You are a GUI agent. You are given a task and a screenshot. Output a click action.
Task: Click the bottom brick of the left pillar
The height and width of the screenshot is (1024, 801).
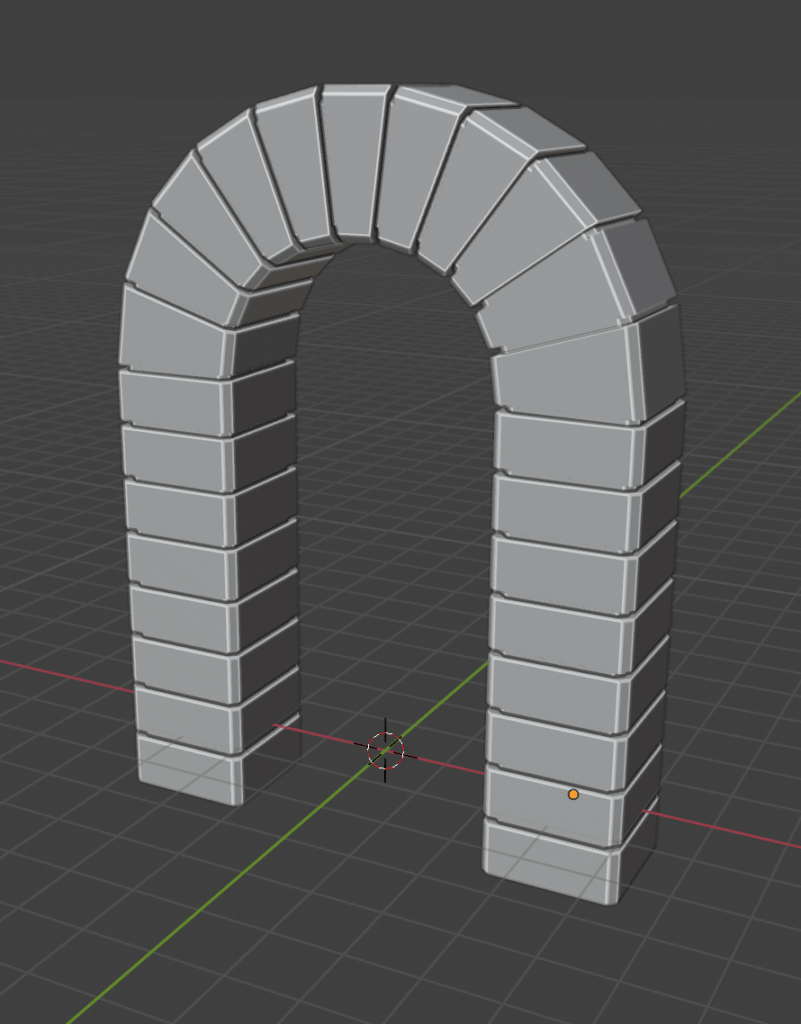185,770
